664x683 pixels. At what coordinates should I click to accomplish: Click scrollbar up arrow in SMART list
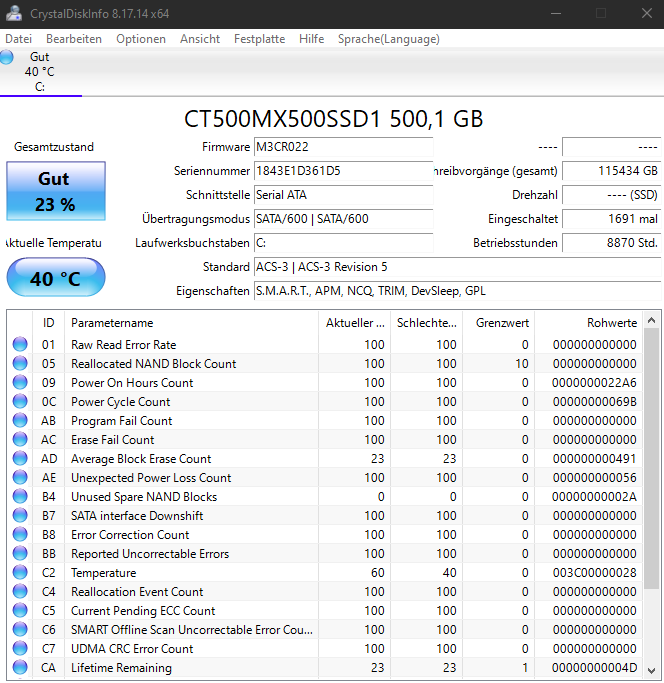point(652,321)
